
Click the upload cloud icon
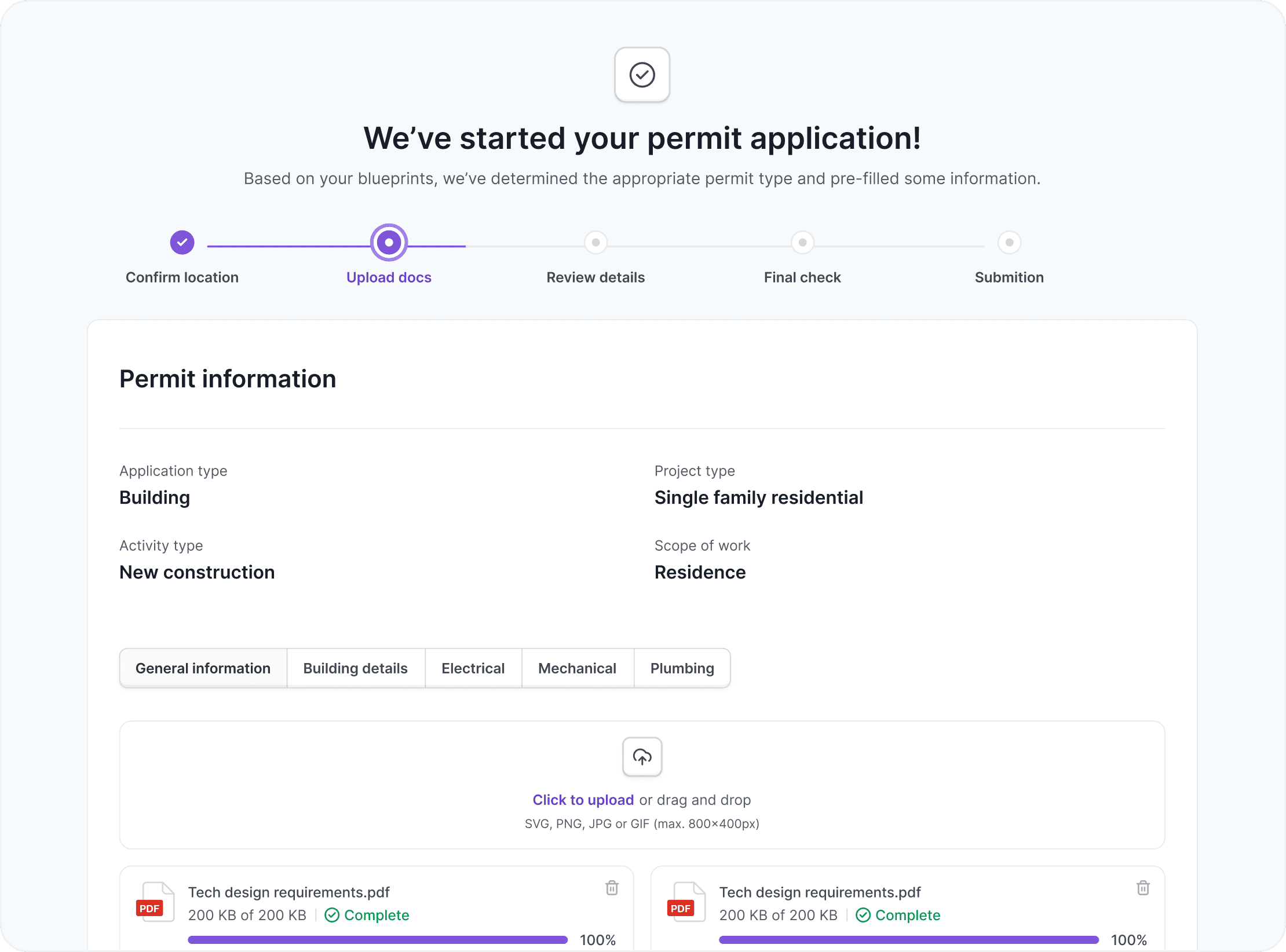642,757
